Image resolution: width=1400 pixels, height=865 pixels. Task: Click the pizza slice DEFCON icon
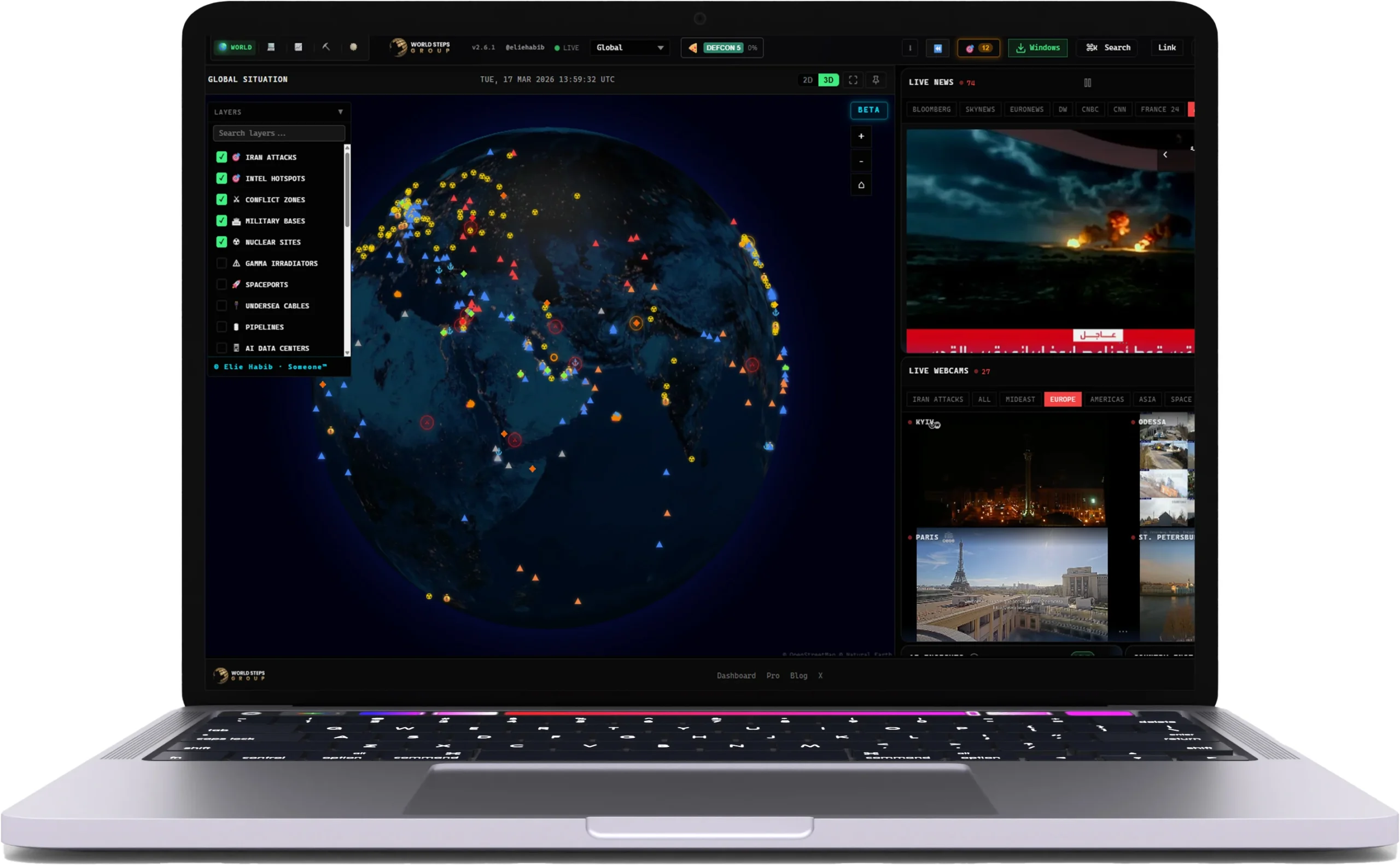click(x=693, y=48)
